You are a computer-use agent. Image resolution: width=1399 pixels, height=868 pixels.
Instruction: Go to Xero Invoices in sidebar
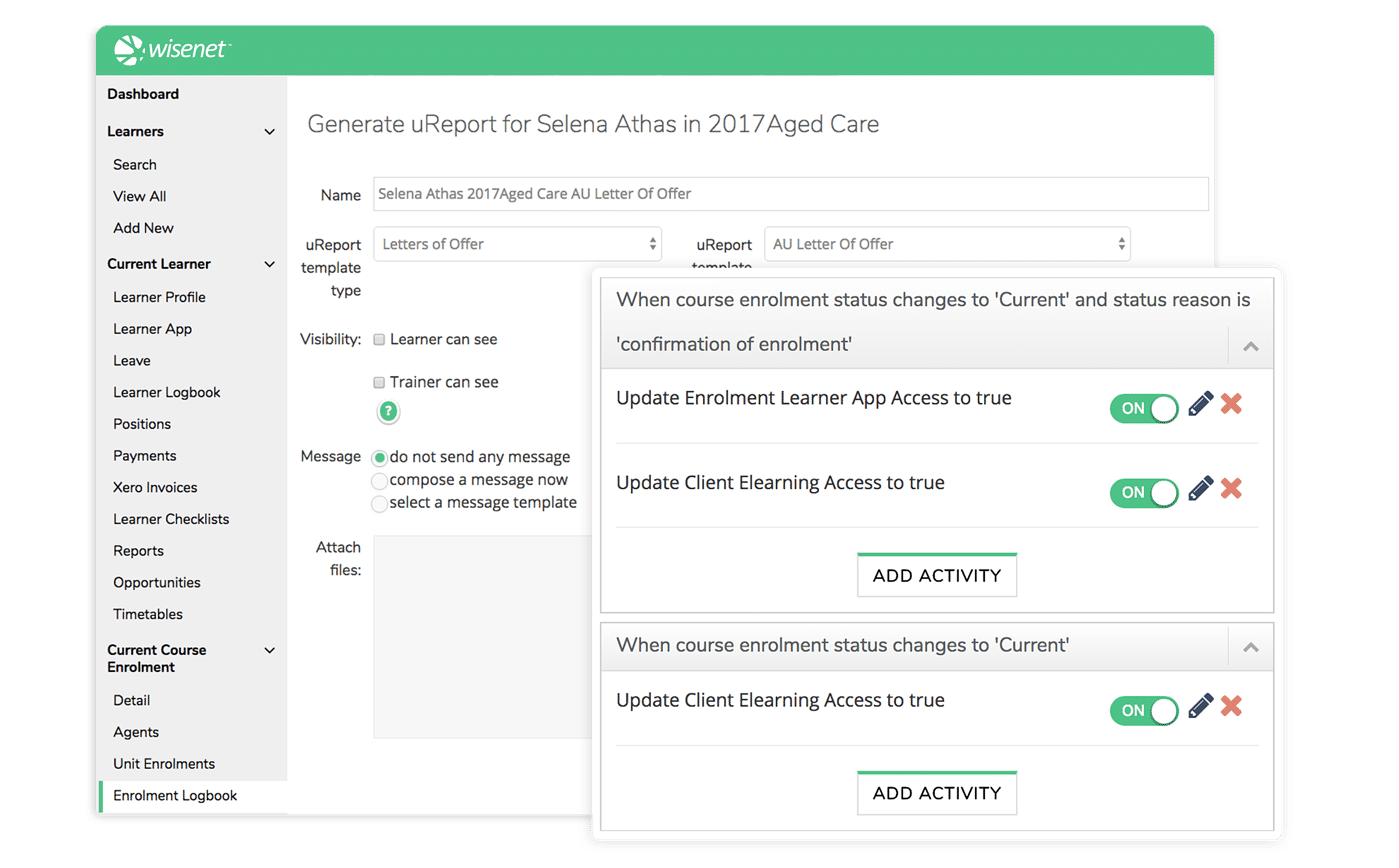[x=155, y=488]
